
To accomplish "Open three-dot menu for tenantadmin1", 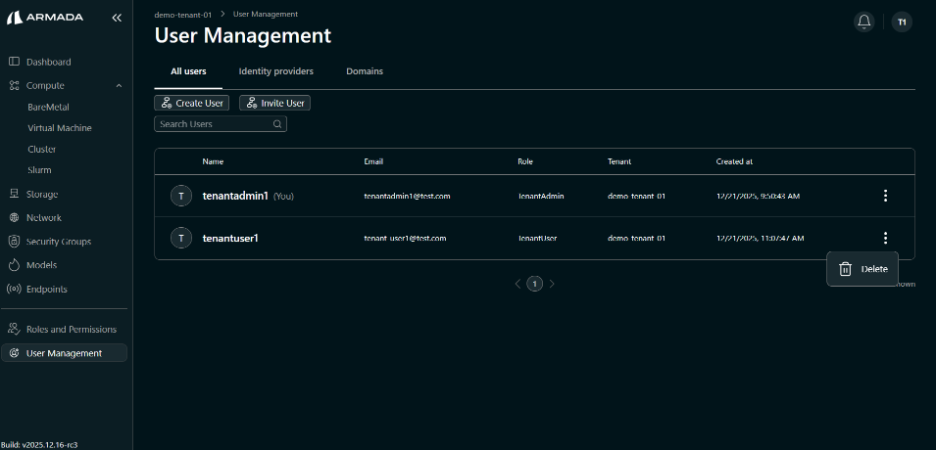I will (885, 196).
